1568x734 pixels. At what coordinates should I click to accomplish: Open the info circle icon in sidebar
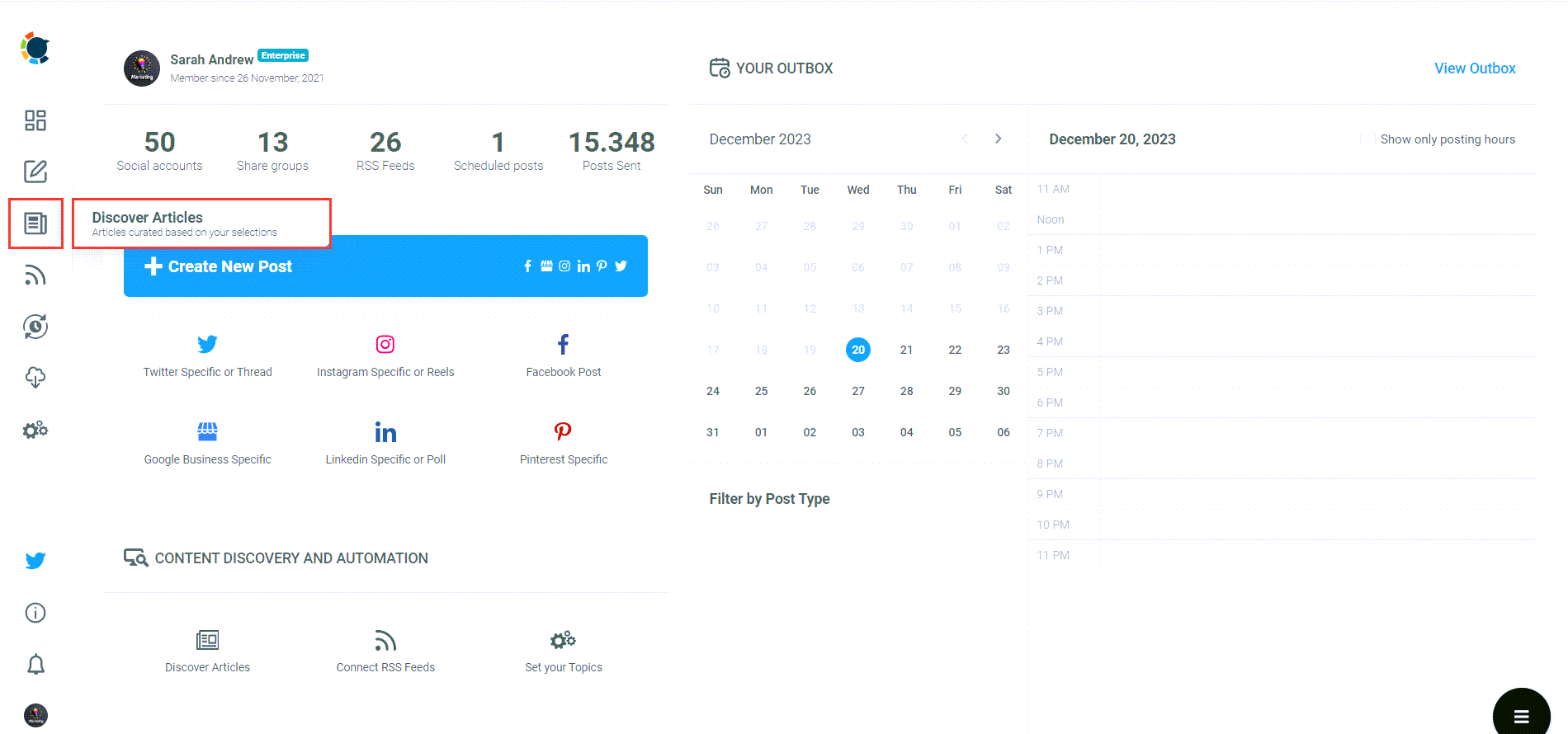[35, 613]
